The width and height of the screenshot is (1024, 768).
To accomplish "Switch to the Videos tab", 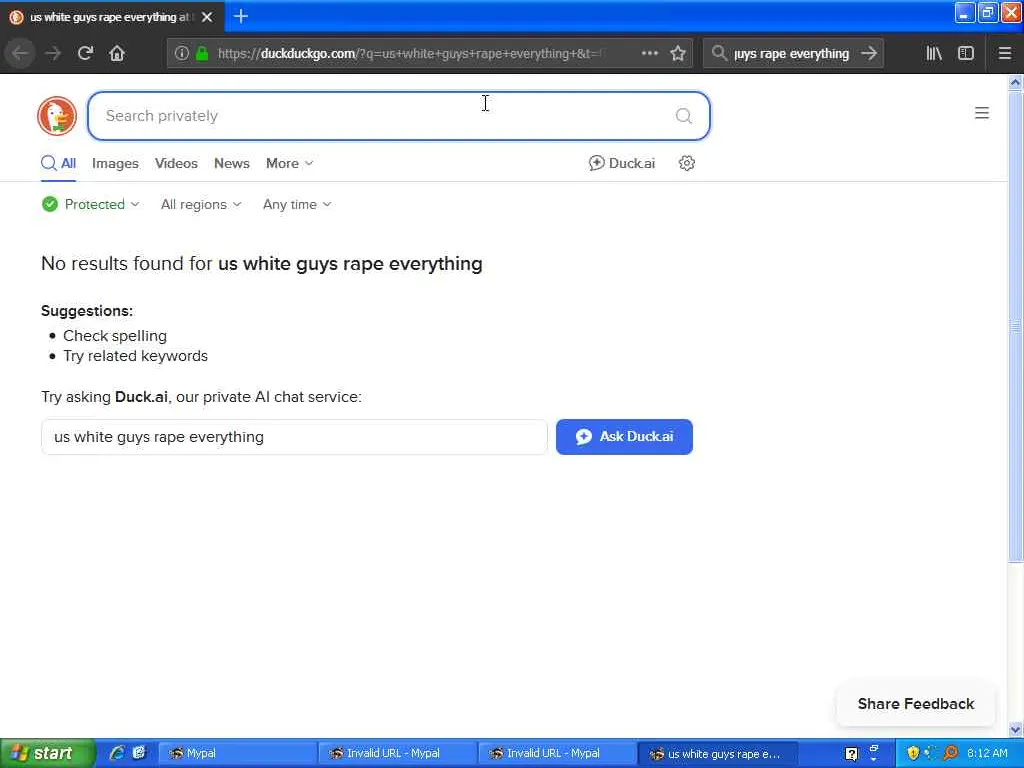I will point(176,163).
